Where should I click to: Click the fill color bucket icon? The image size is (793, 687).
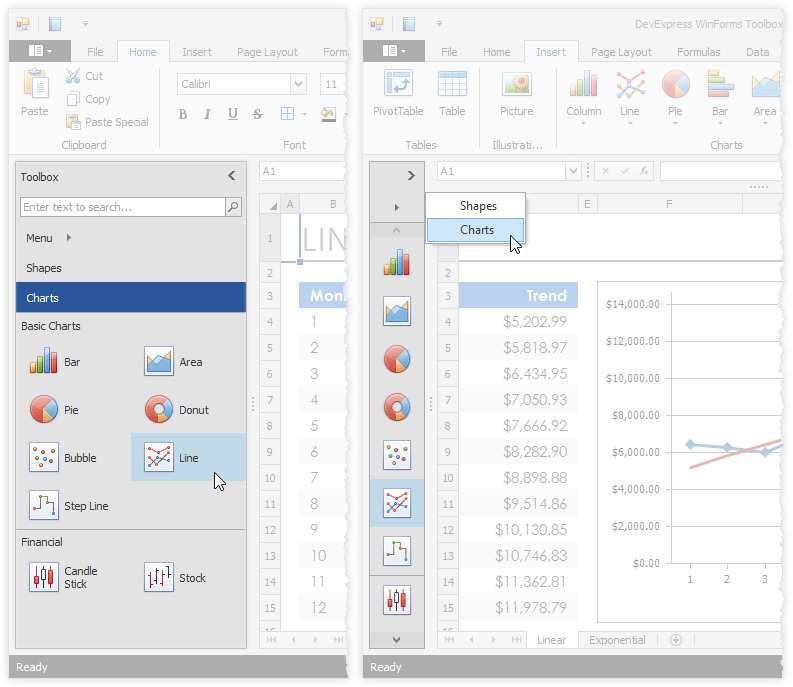[328, 114]
